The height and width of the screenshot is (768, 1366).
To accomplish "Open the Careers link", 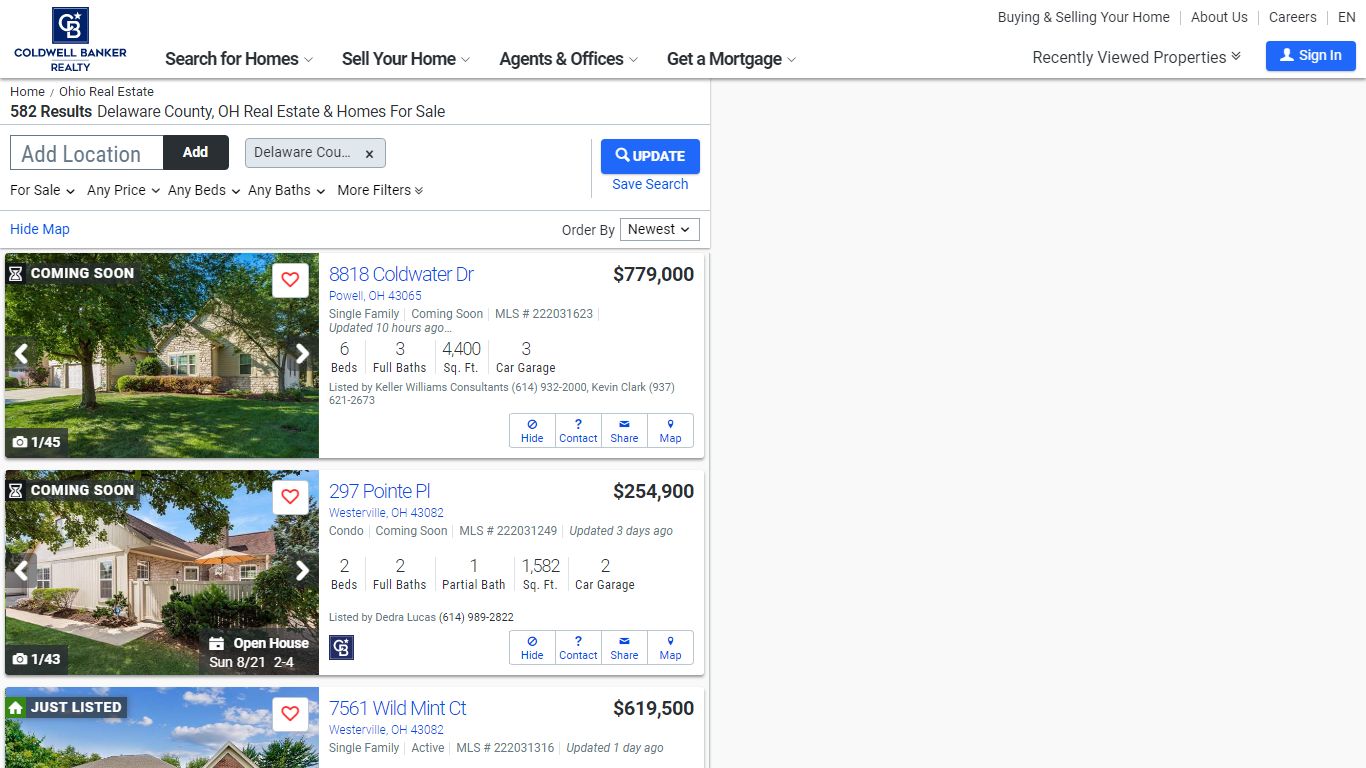I will point(1292,17).
